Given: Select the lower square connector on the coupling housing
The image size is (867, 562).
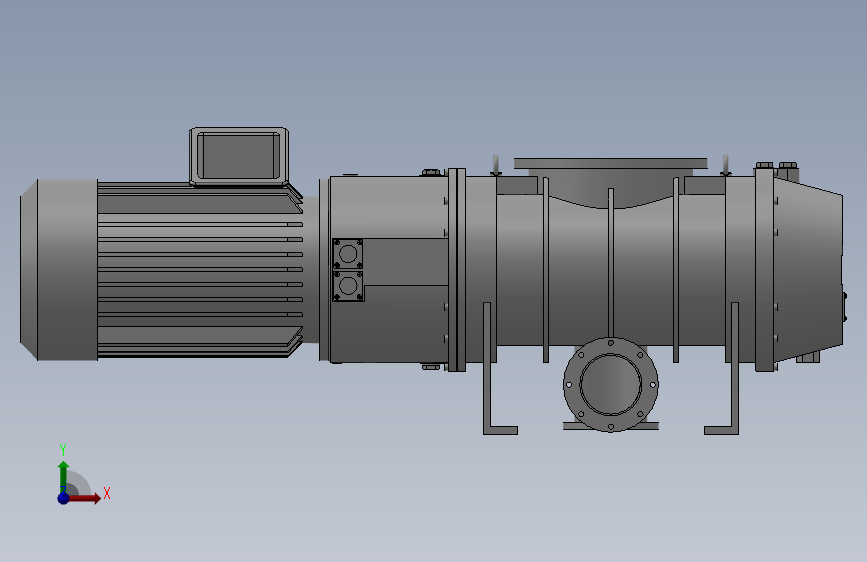Looking at the screenshot, I should pyautogui.click(x=348, y=286).
